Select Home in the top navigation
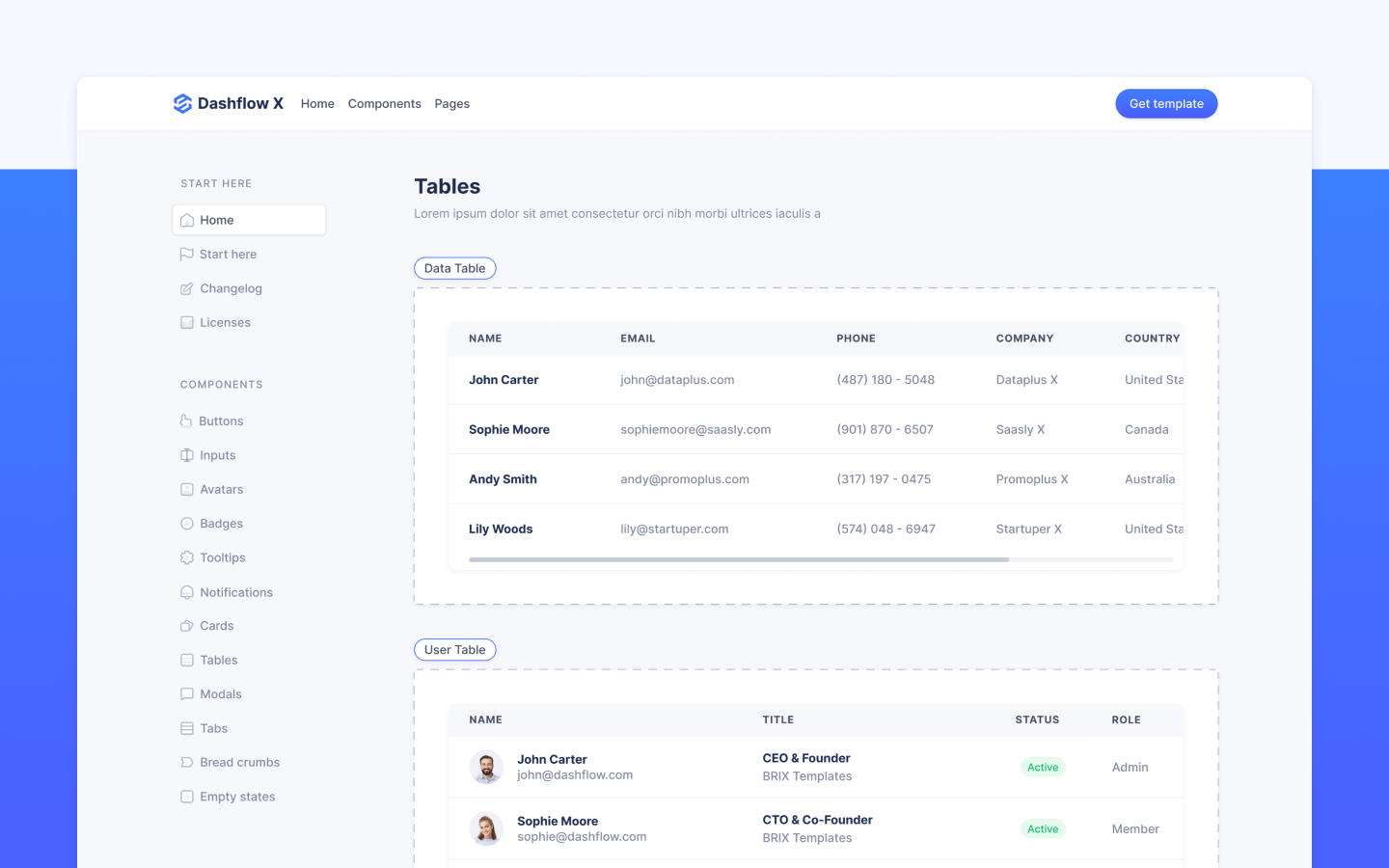Screen dimensions: 1389x868 point(317,103)
